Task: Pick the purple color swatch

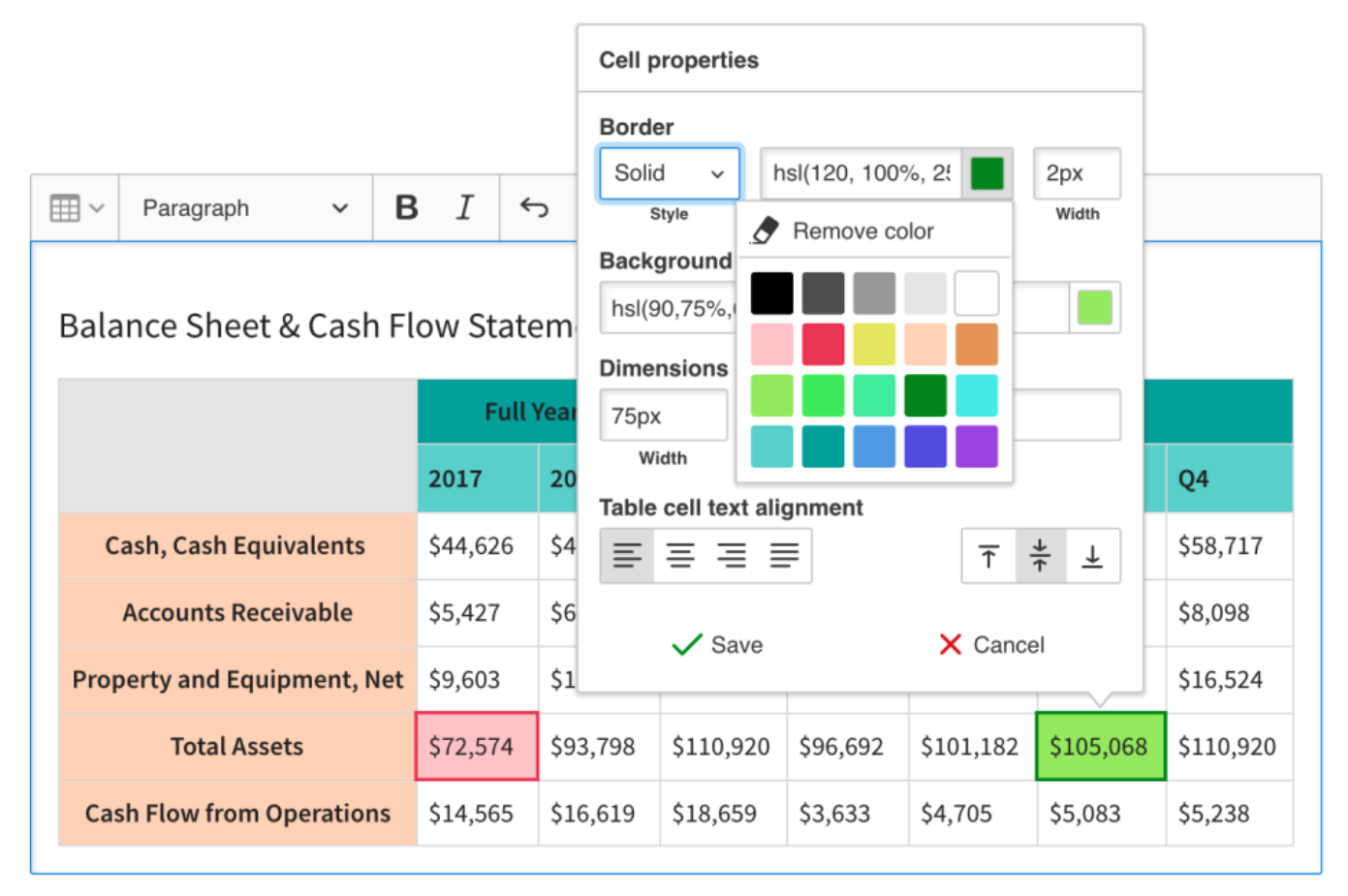Action: (976, 447)
